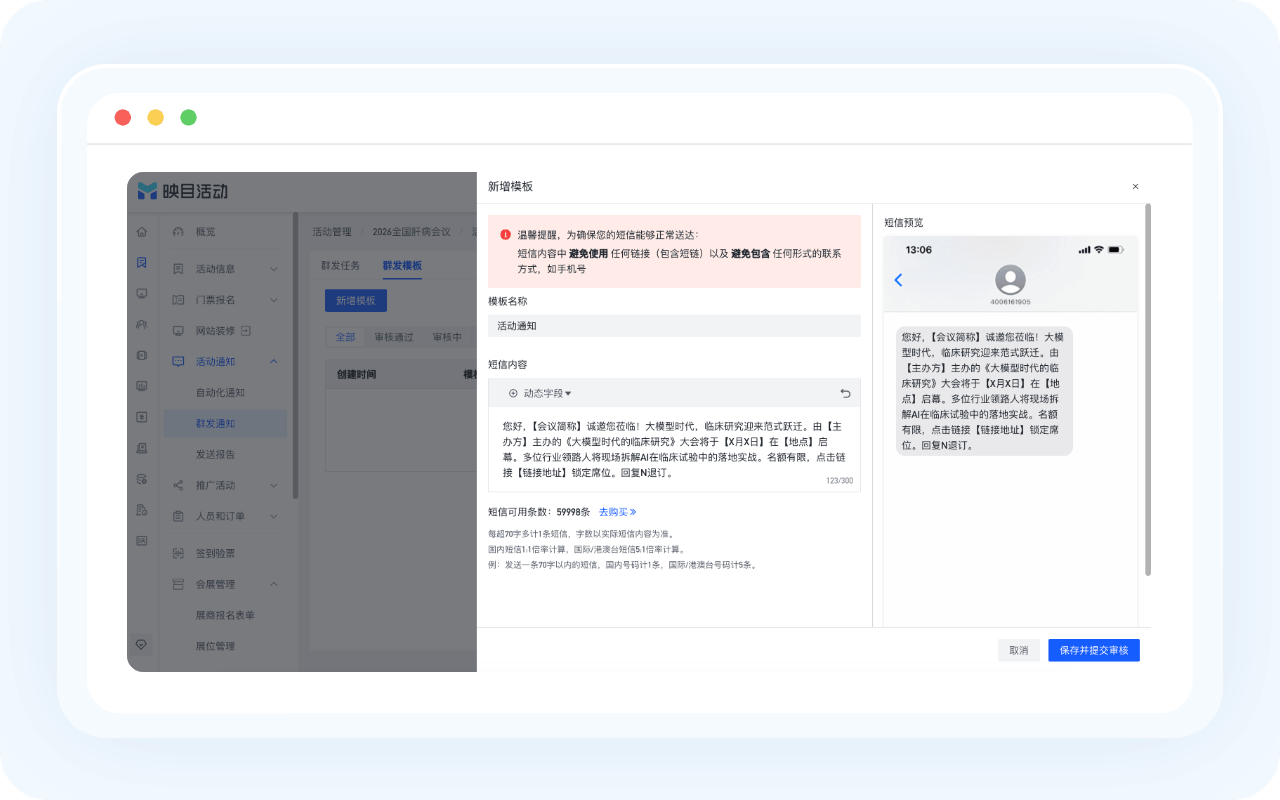Switch to the 群发模板 tab
This screenshot has height=800, width=1280.
[402, 266]
